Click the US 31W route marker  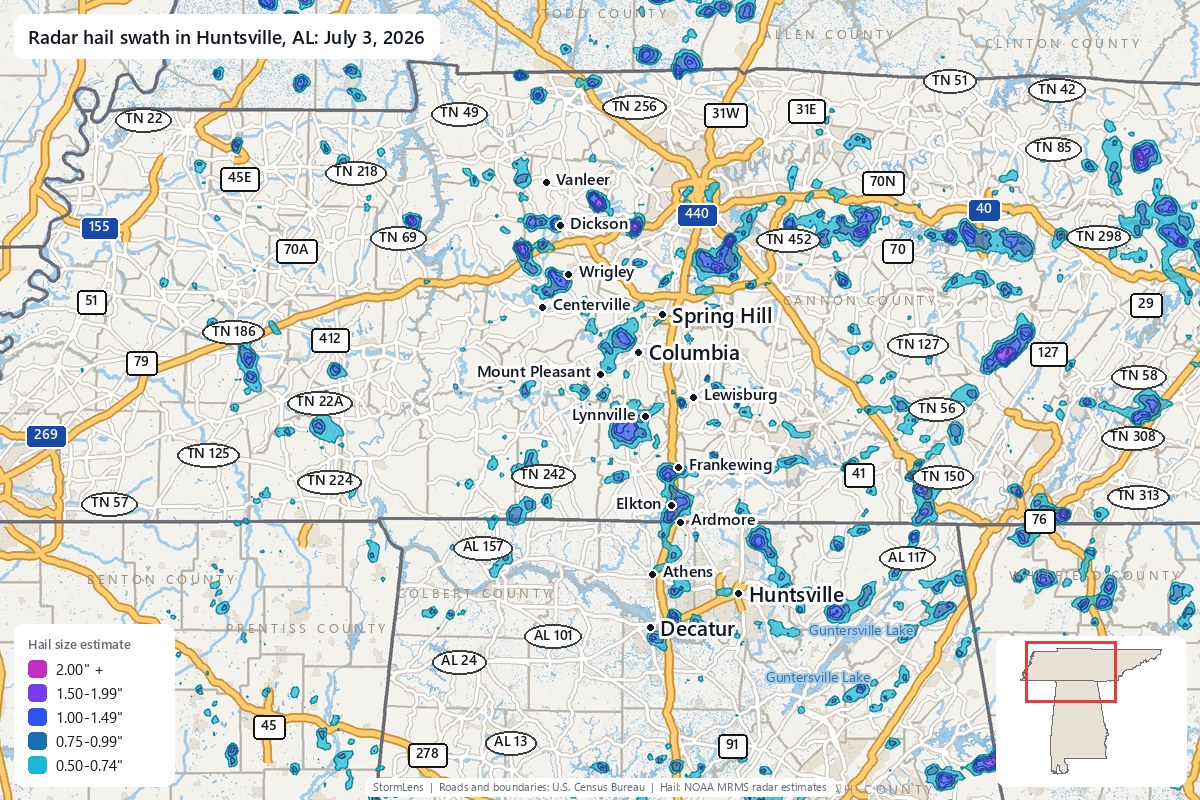pos(725,114)
